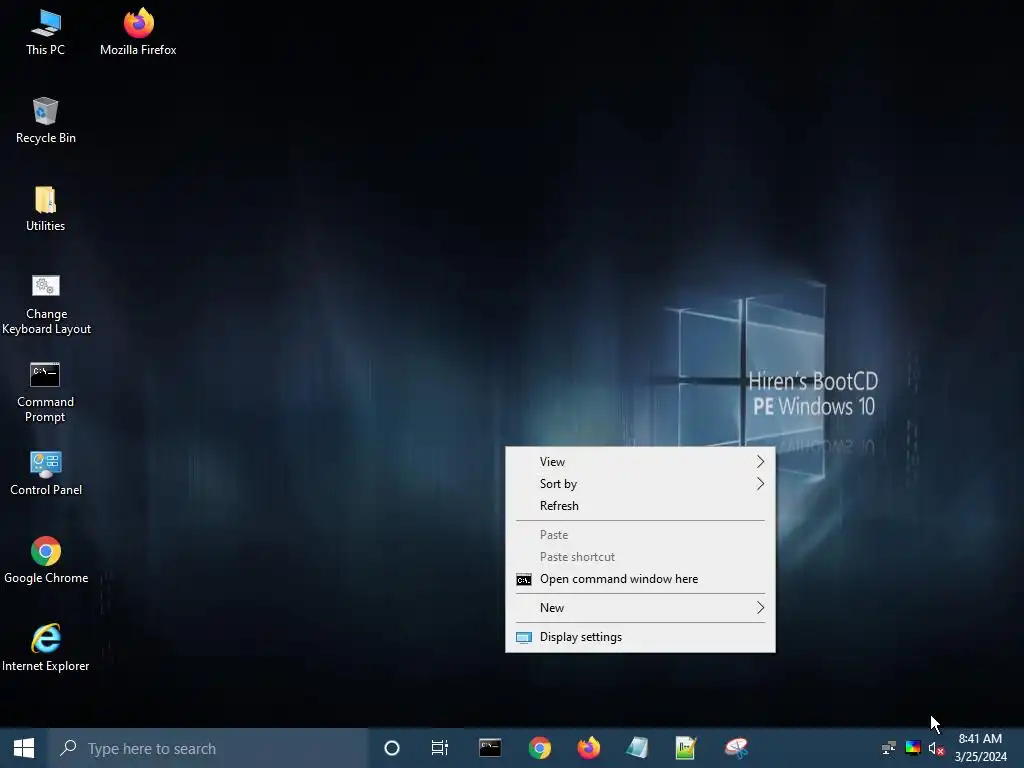
Task: Expand the arrow next to New
Action: coord(760,608)
